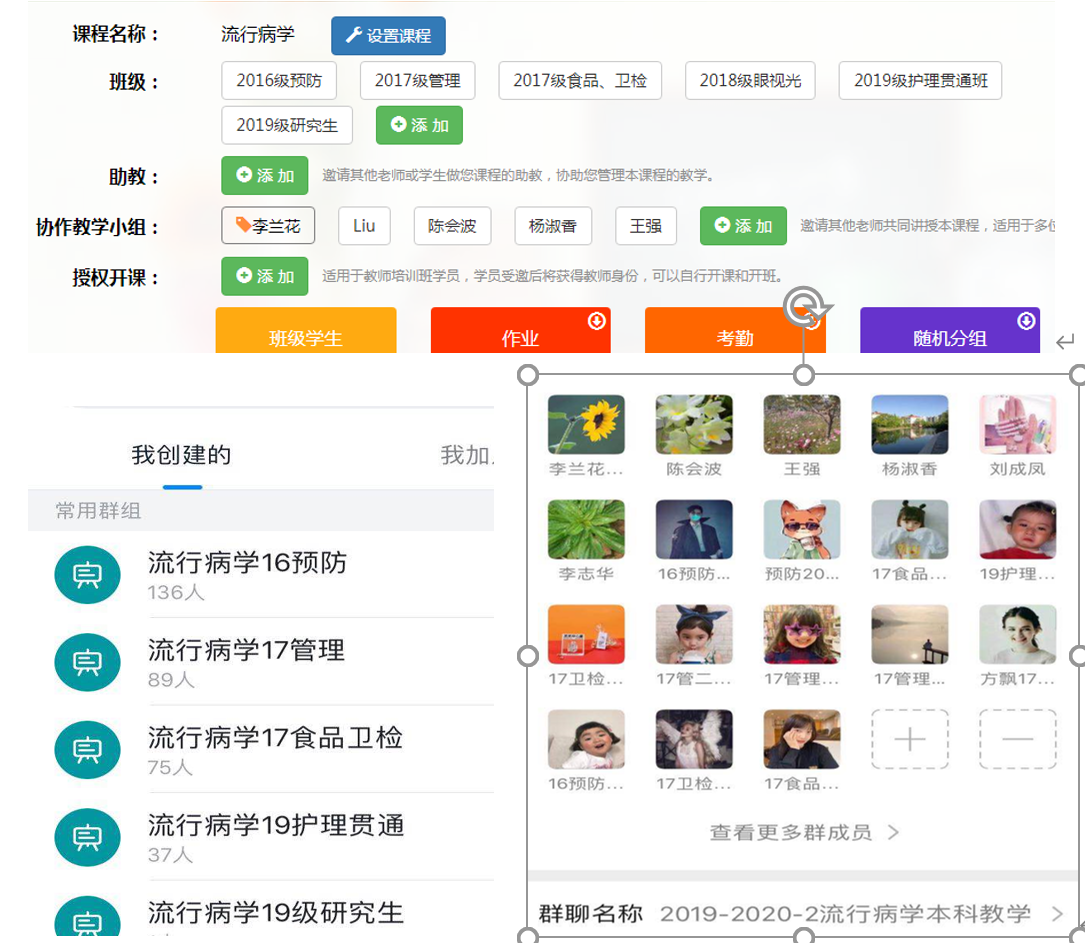Select the 2016级预防 class tag

(278, 81)
